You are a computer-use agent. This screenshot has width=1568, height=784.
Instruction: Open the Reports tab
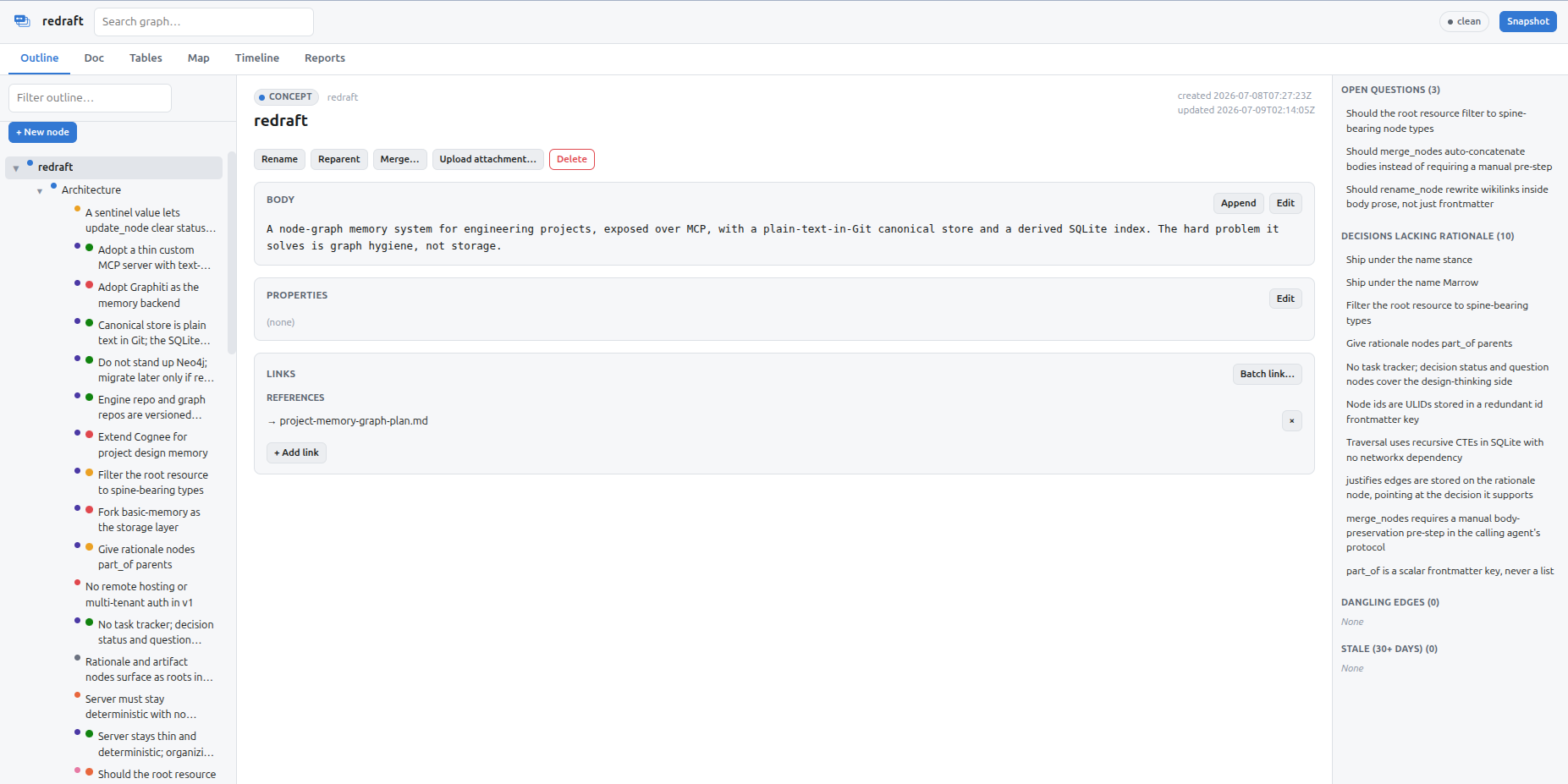click(325, 58)
